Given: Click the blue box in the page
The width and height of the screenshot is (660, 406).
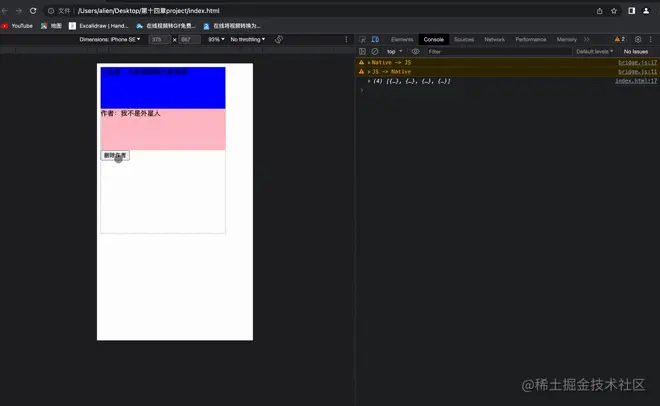Looking at the screenshot, I should point(163,88).
